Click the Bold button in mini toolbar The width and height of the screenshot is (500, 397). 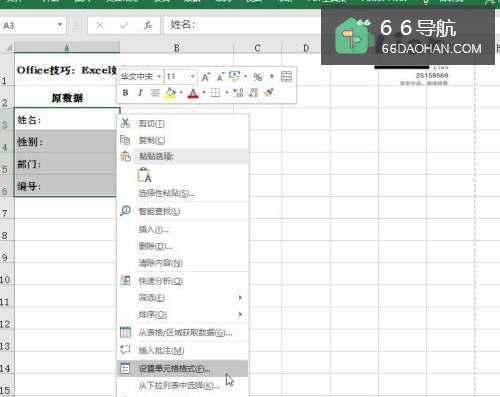point(125,93)
